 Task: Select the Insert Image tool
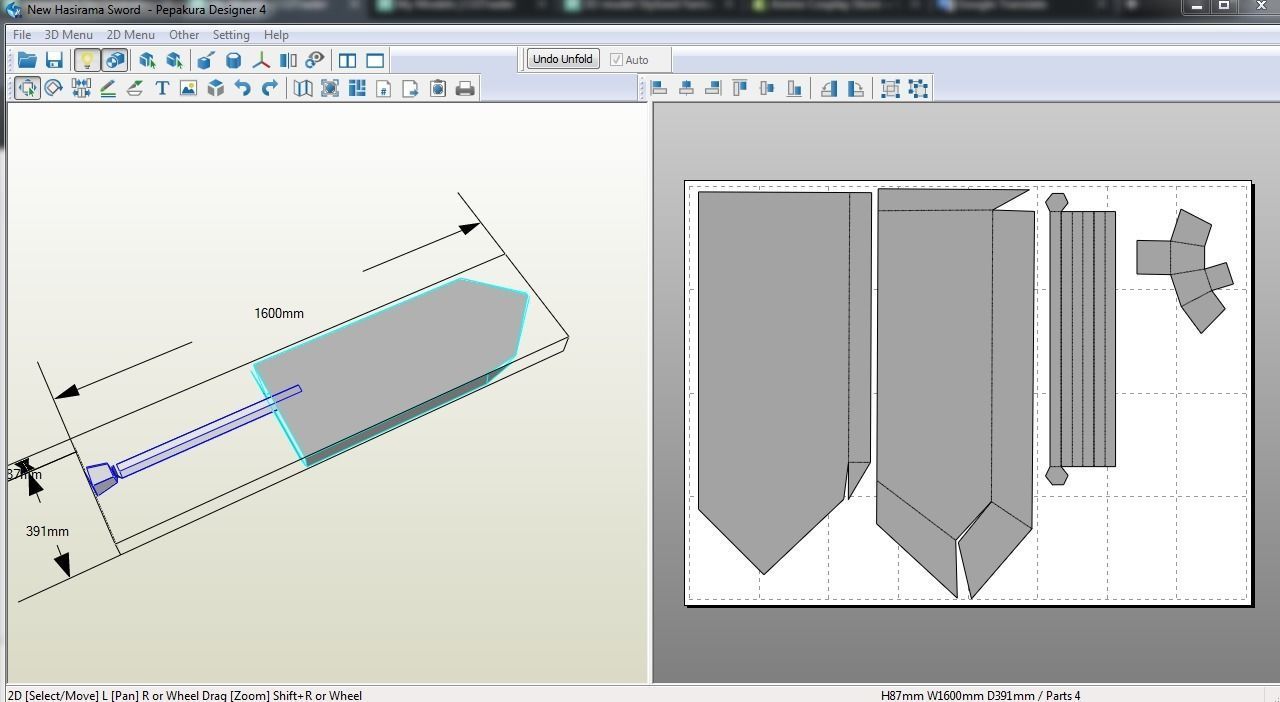tap(188, 88)
